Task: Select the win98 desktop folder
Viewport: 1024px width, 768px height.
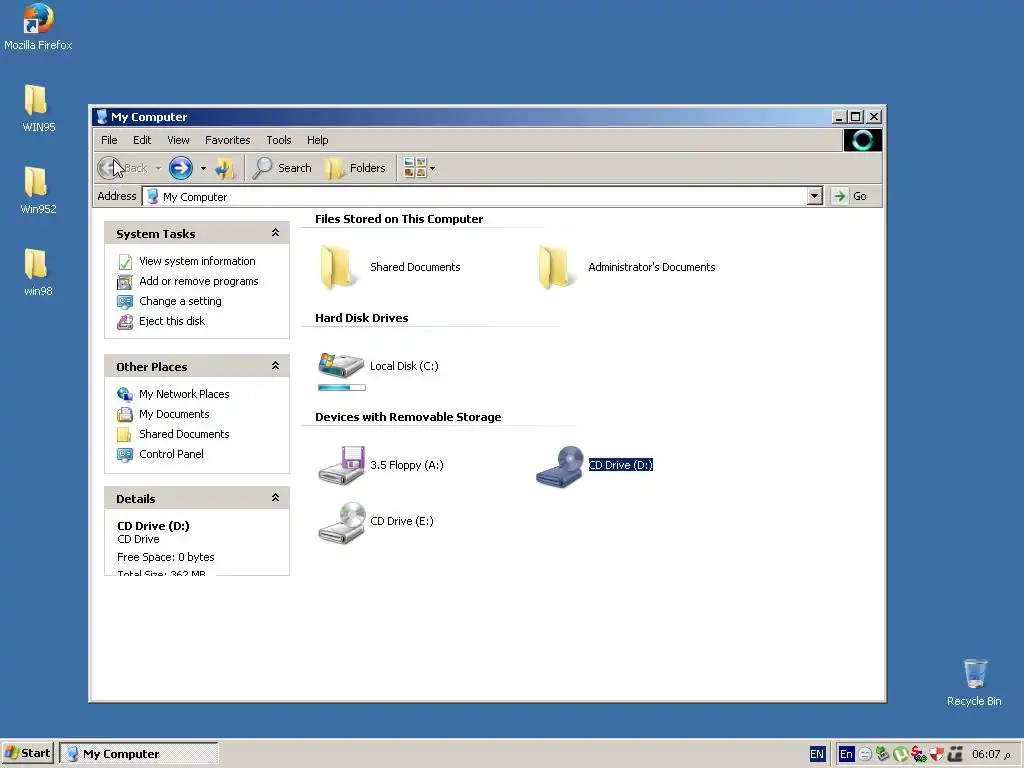Action: 38,273
